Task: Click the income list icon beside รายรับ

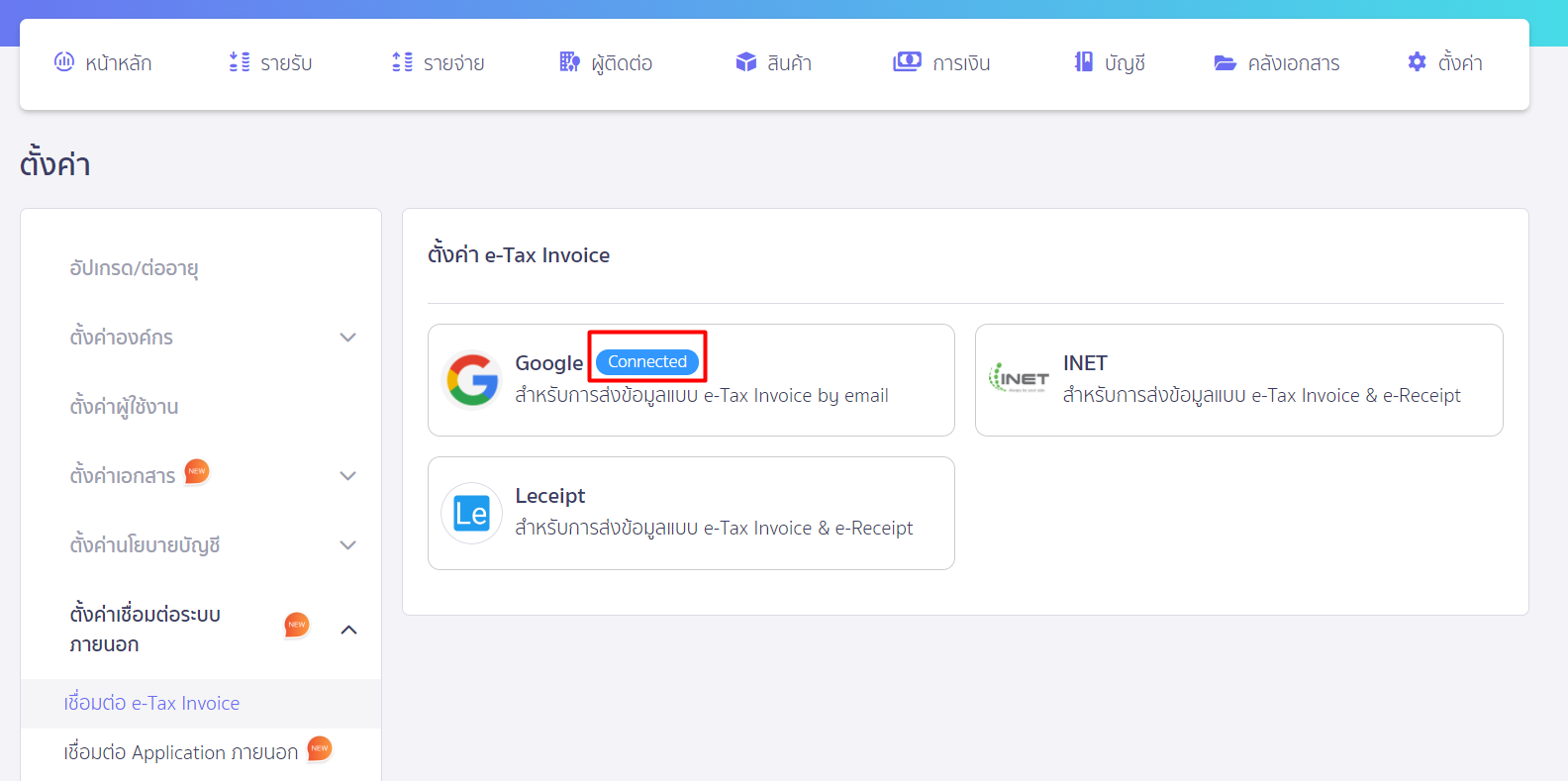Action: (240, 61)
